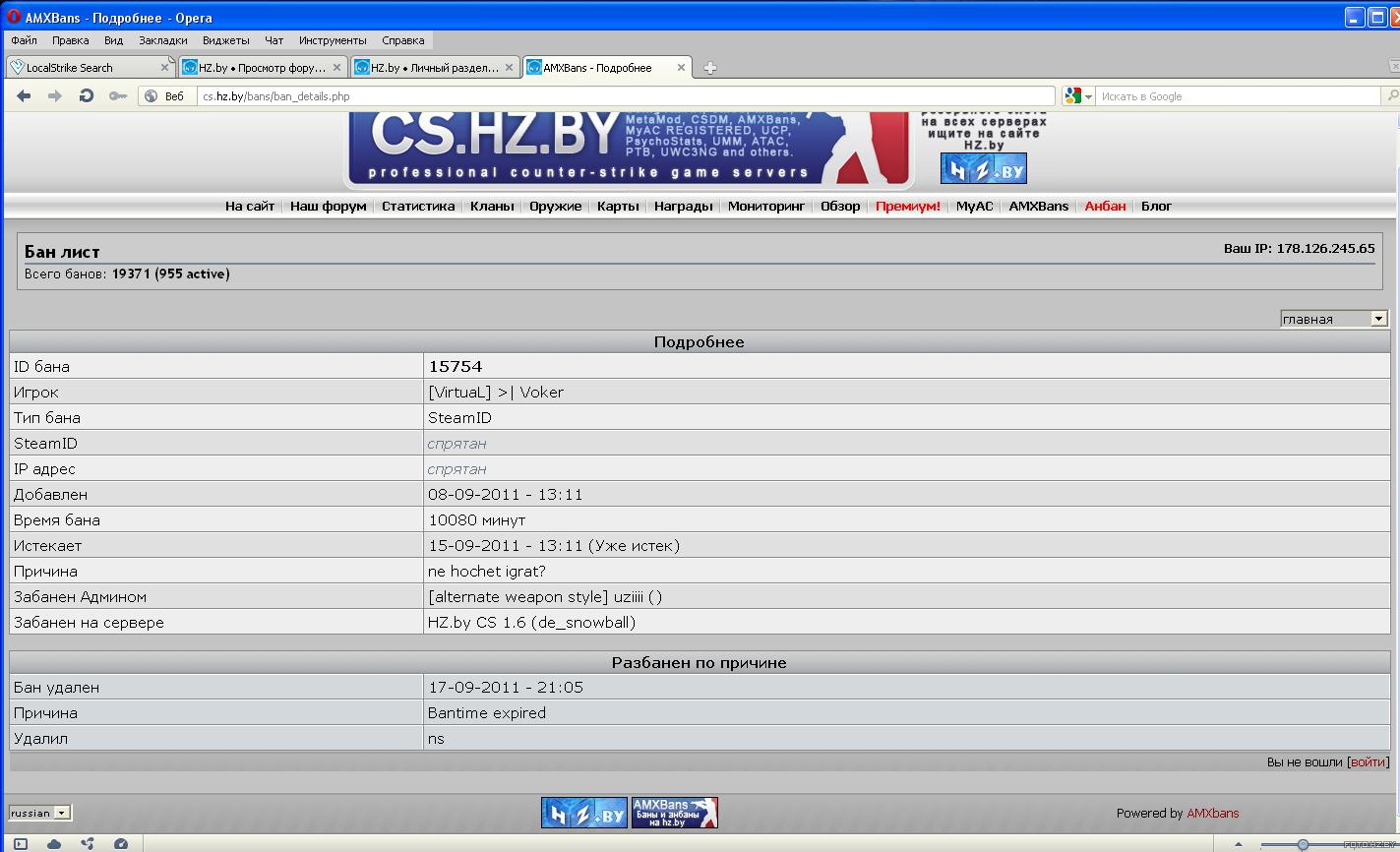This screenshot has width=1400, height=852.
Task: Open the Чат menu
Action: (x=274, y=40)
